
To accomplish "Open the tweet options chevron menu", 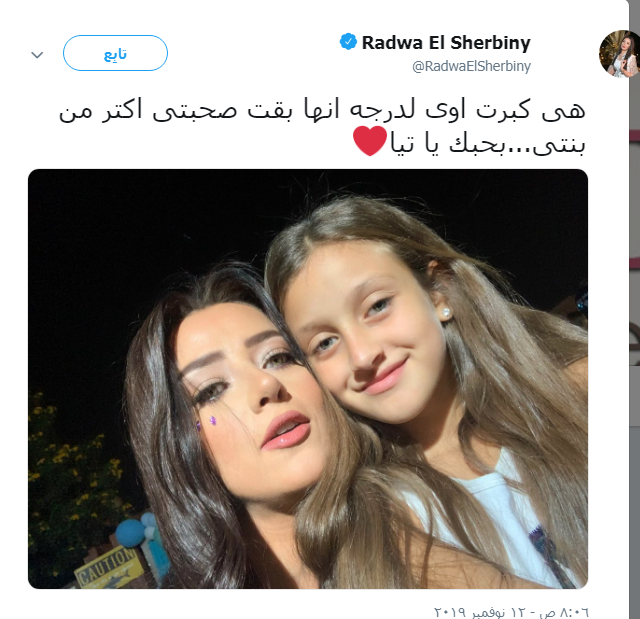I will coord(37,54).
